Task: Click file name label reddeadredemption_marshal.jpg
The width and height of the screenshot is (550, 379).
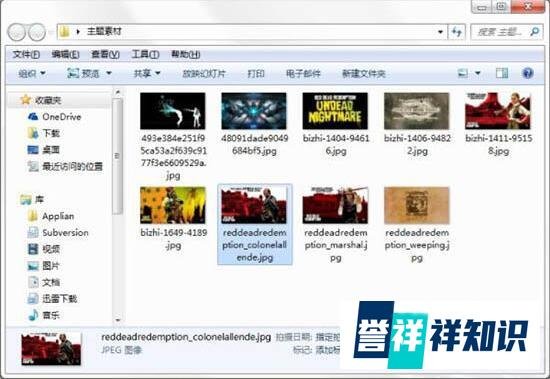Action: [x=336, y=245]
